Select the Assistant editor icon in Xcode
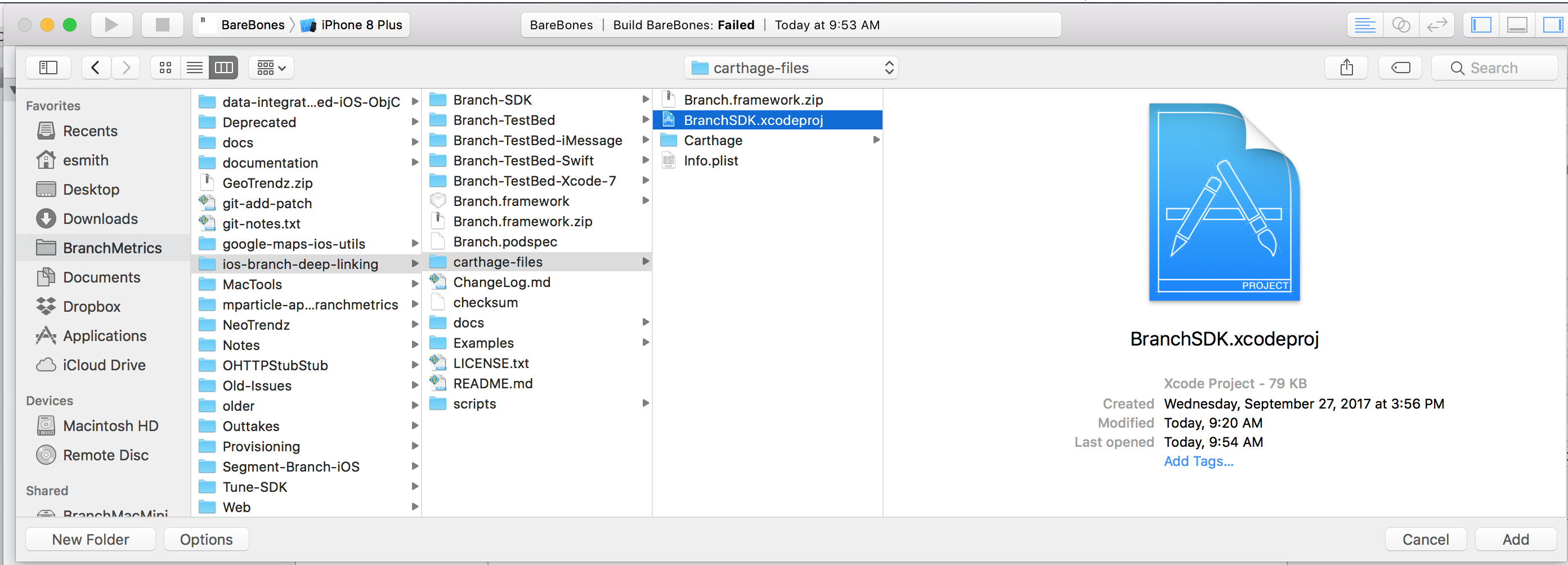This screenshot has width=1568, height=565. coord(1401,25)
